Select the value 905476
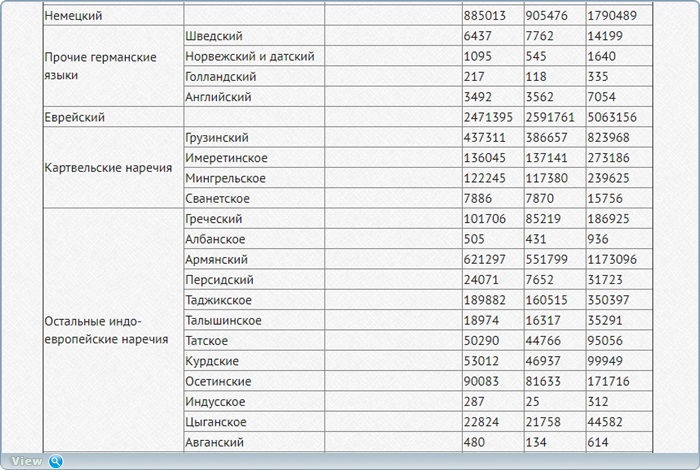The image size is (700, 470). coord(546,16)
